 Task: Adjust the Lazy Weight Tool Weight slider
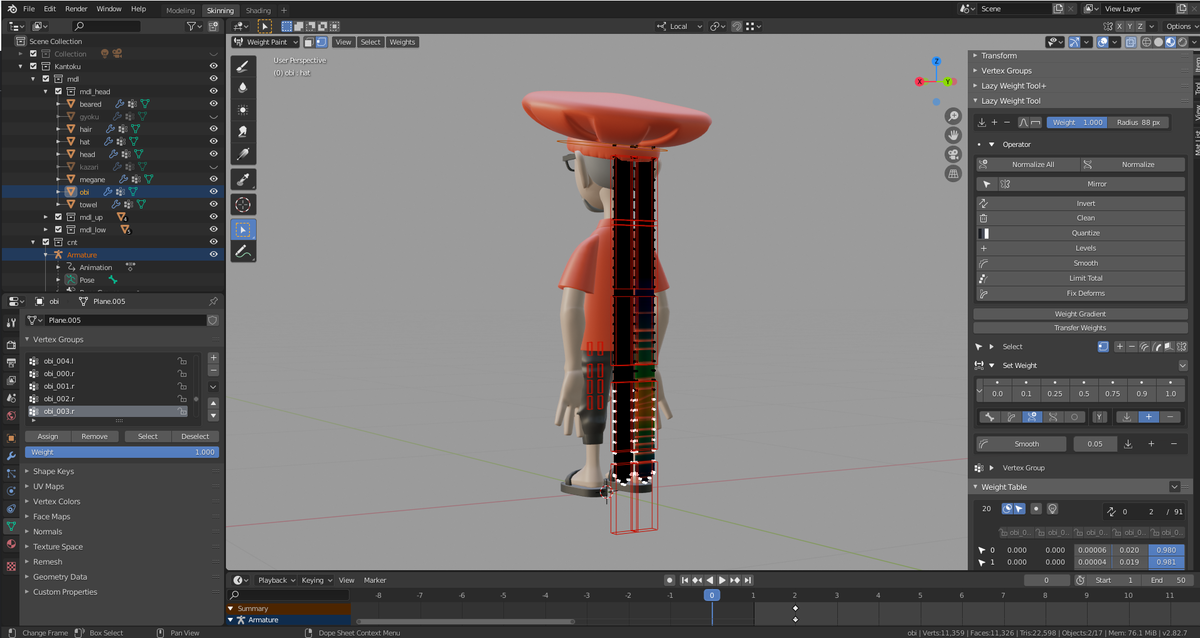pyautogui.click(x=1078, y=122)
